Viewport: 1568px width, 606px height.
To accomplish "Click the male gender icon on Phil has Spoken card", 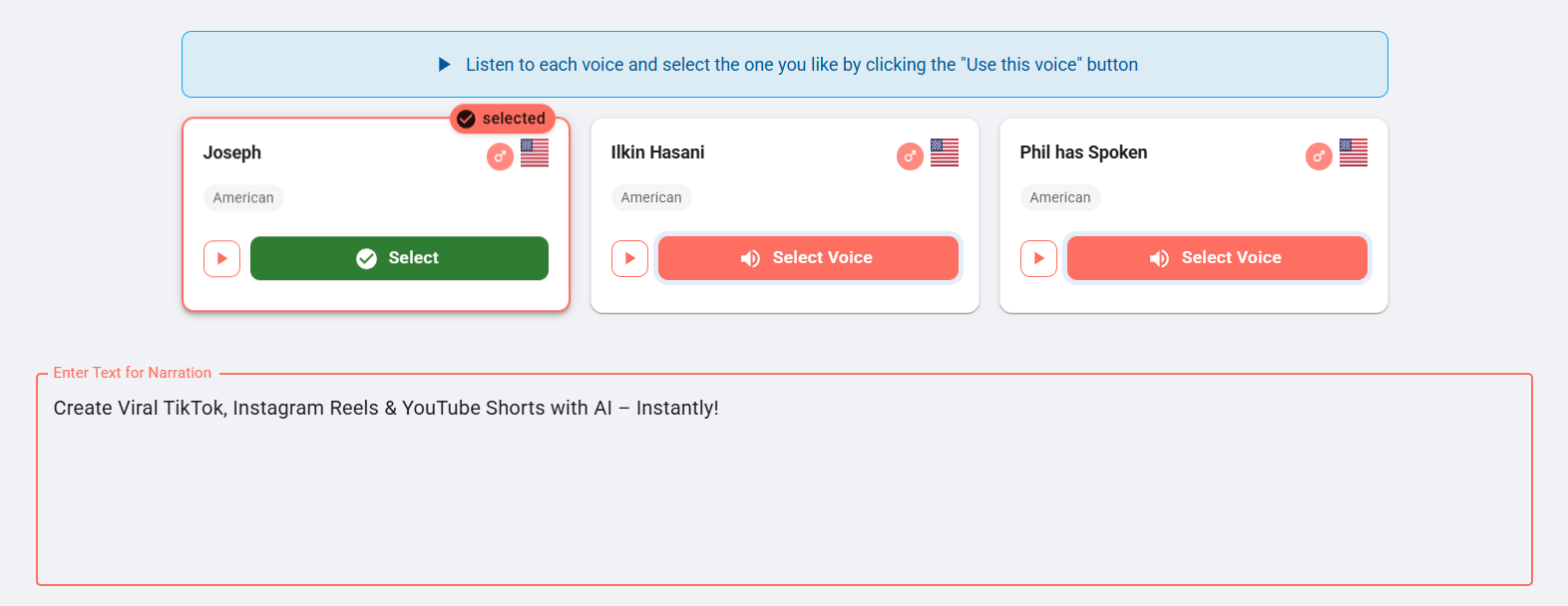I will coord(1319,156).
